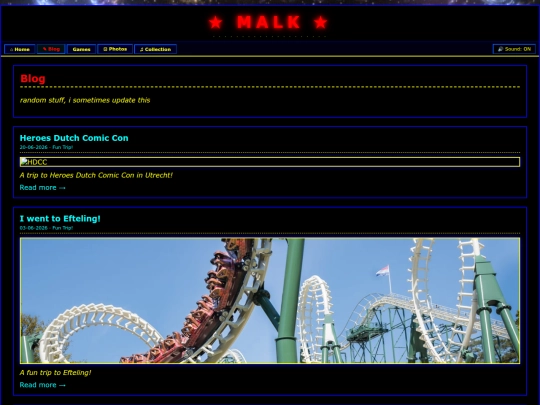The width and height of the screenshot is (540, 405).
Task: Open the Home nav tab
Action: pos(20,49)
